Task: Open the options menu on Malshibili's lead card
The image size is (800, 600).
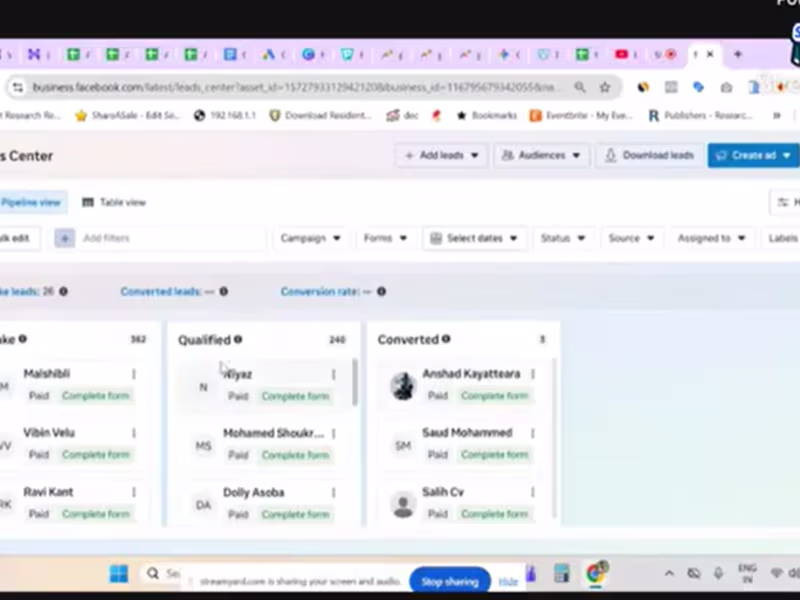Action: click(132, 373)
